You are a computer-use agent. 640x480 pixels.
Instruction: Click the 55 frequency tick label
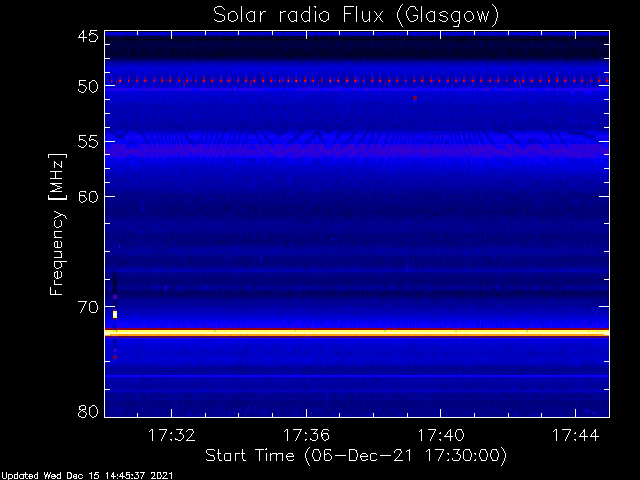coord(88,142)
